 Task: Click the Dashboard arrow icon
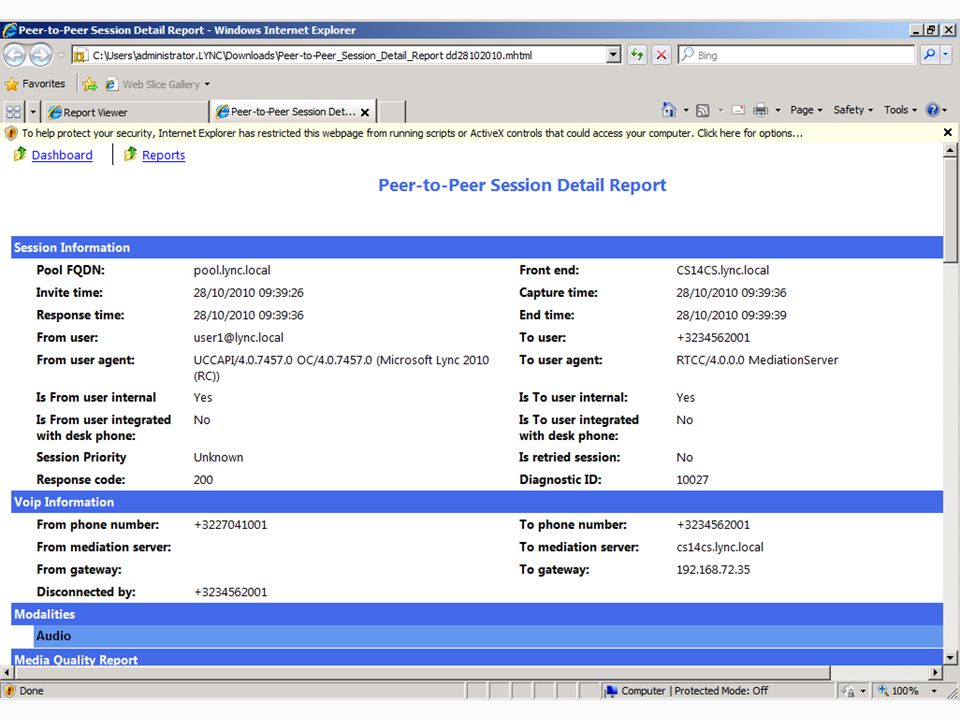point(20,154)
